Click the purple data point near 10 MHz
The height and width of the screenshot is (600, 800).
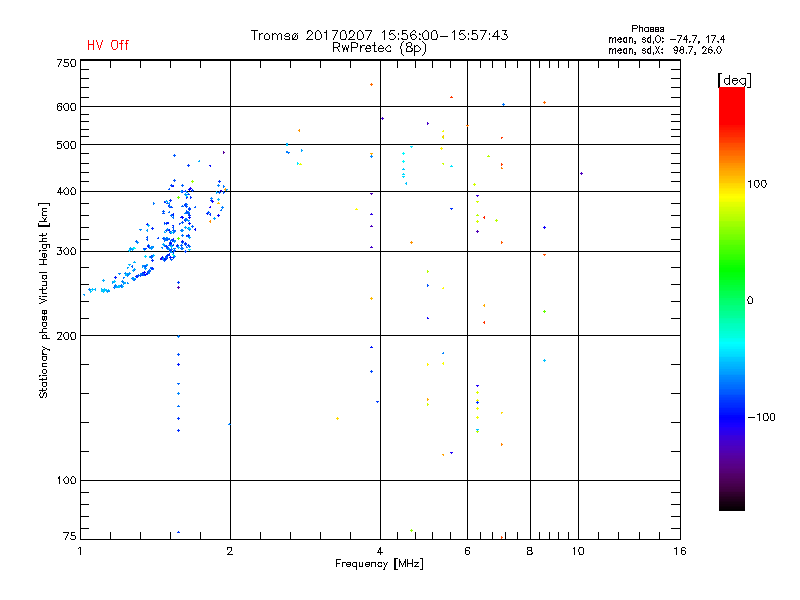[581, 173]
